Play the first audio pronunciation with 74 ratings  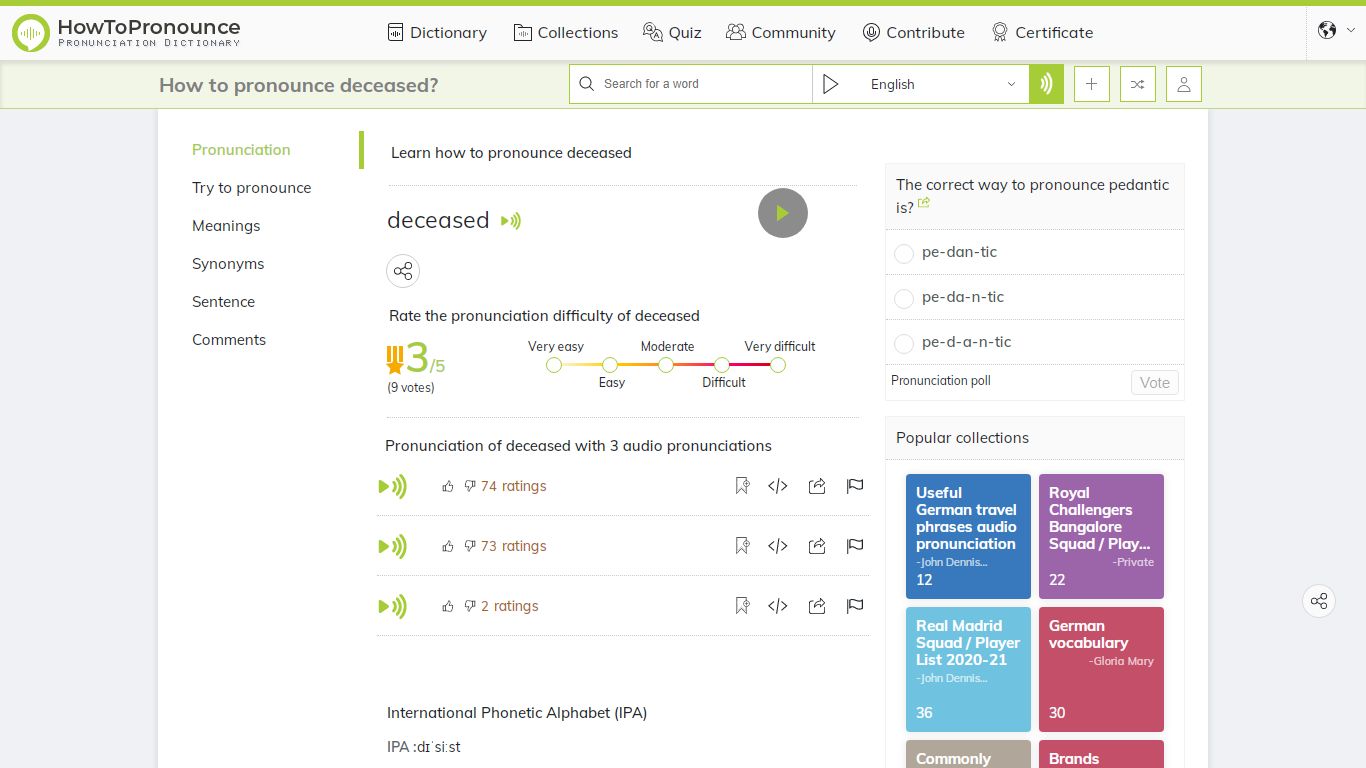coord(393,487)
